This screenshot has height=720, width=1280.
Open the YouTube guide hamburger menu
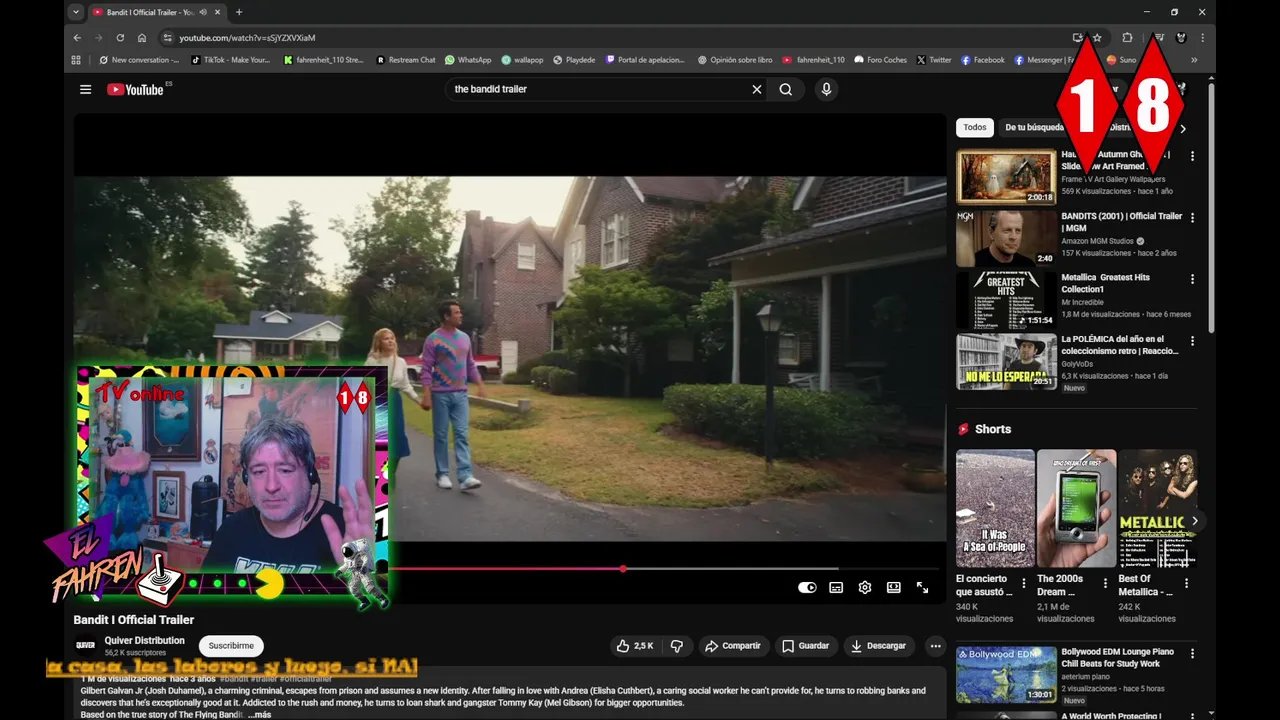(x=85, y=89)
